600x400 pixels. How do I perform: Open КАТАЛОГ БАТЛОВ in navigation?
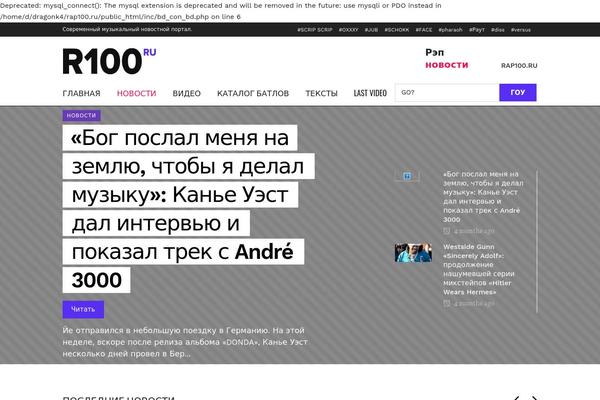click(x=253, y=93)
